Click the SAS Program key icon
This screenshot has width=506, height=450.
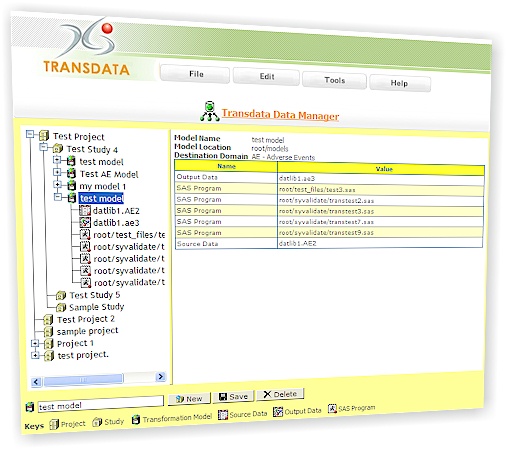click(x=332, y=409)
